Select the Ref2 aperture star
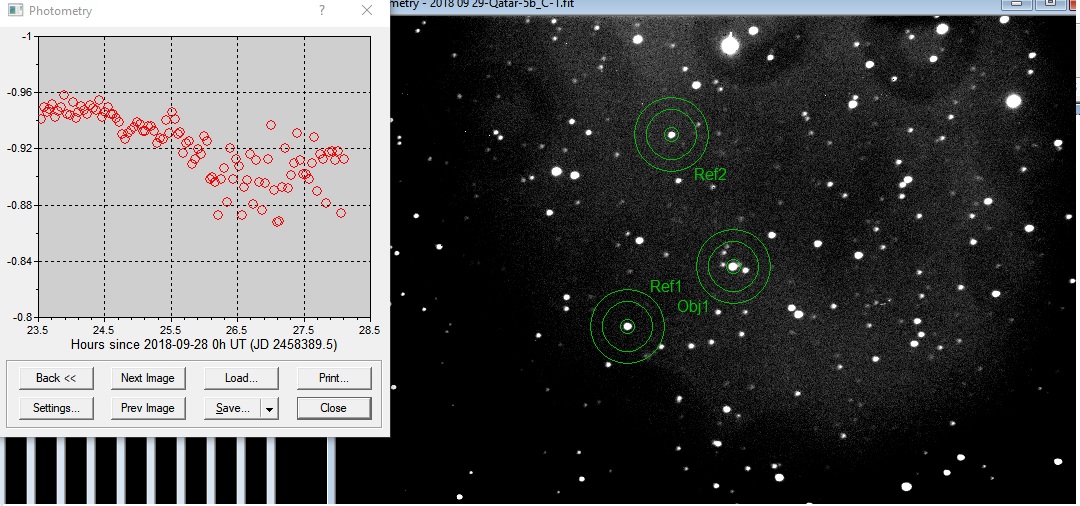The height and width of the screenshot is (506, 1080). [671, 134]
